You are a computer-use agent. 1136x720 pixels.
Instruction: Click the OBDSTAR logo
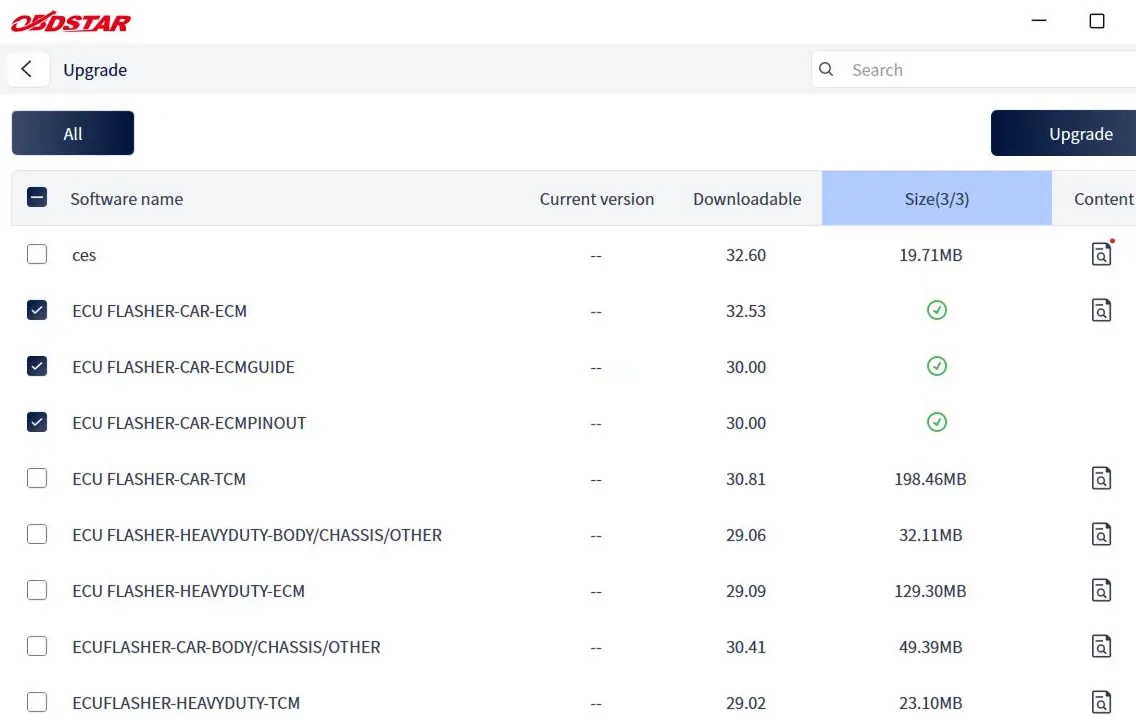(70, 22)
